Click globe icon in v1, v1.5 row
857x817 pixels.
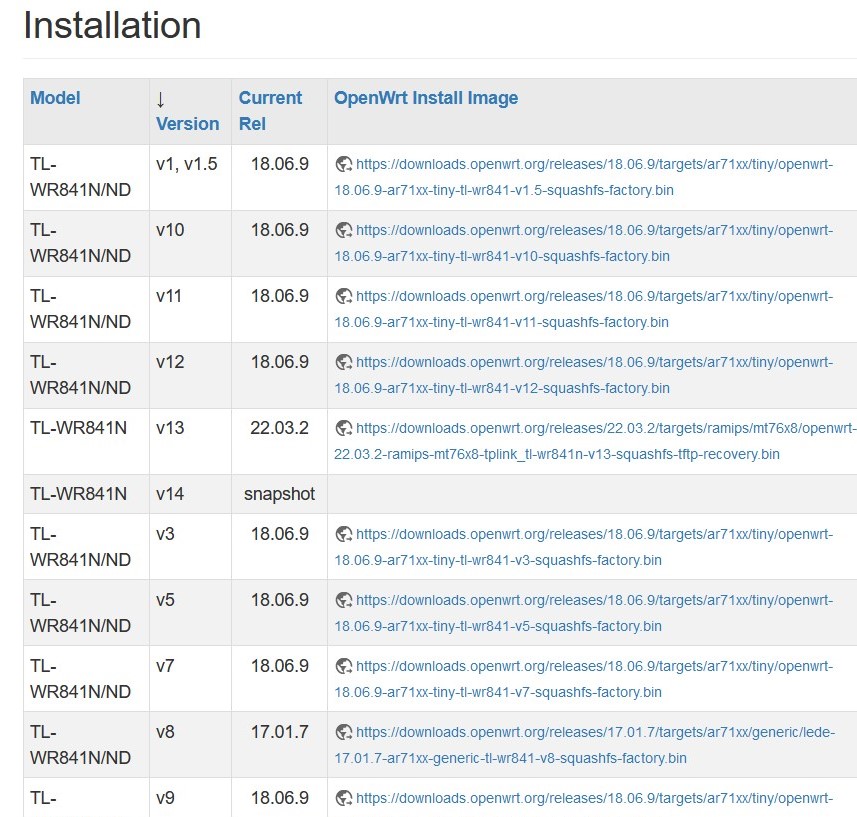click(343, 164)
